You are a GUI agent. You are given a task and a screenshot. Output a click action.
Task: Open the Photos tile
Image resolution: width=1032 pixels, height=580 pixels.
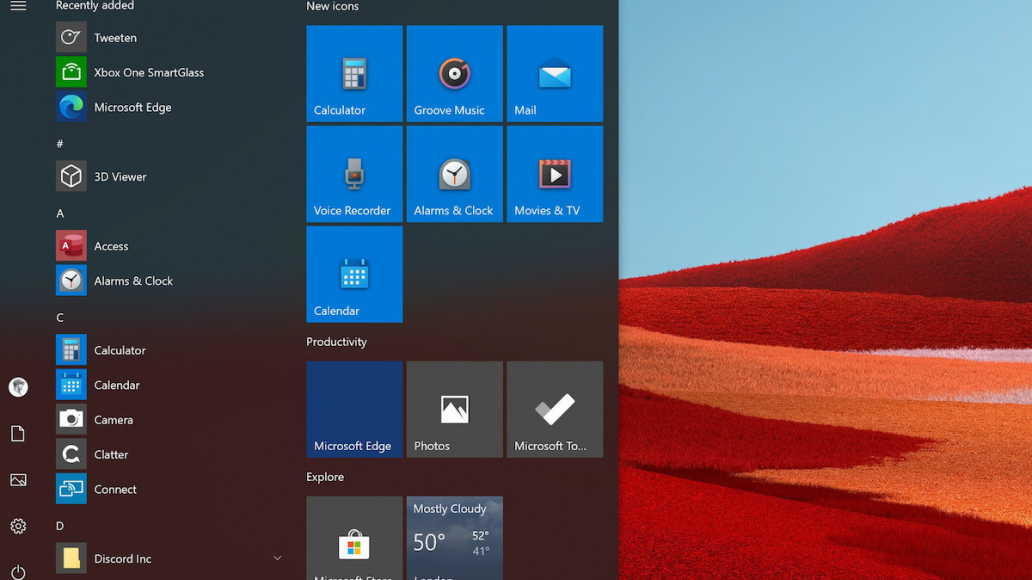tap(454, 409)
